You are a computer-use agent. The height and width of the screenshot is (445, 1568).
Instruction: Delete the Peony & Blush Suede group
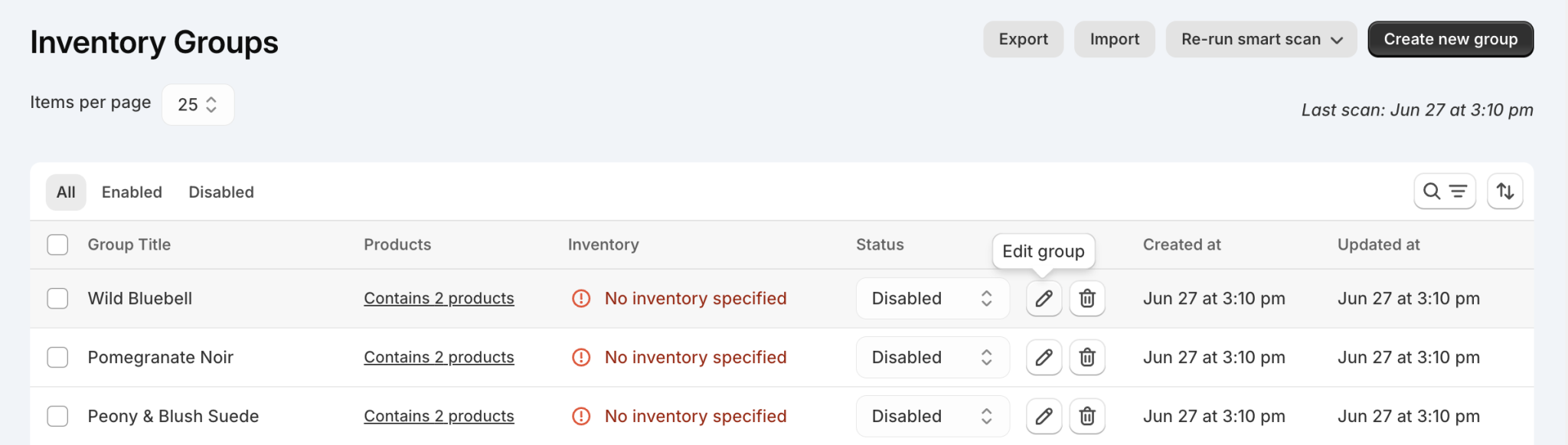(1086, 416)
